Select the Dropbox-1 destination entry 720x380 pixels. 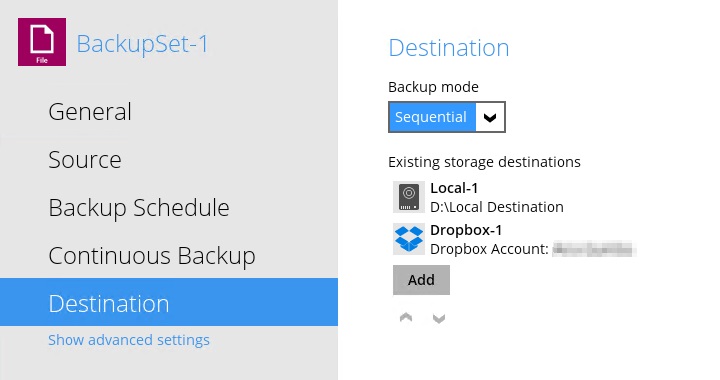(x=514, y=239)
